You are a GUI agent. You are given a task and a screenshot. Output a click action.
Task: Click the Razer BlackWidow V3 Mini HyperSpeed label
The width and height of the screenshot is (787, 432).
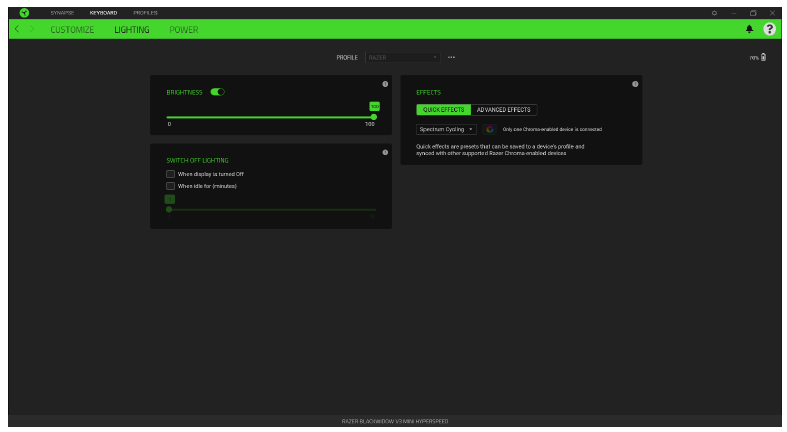click(x=395, y=421)
